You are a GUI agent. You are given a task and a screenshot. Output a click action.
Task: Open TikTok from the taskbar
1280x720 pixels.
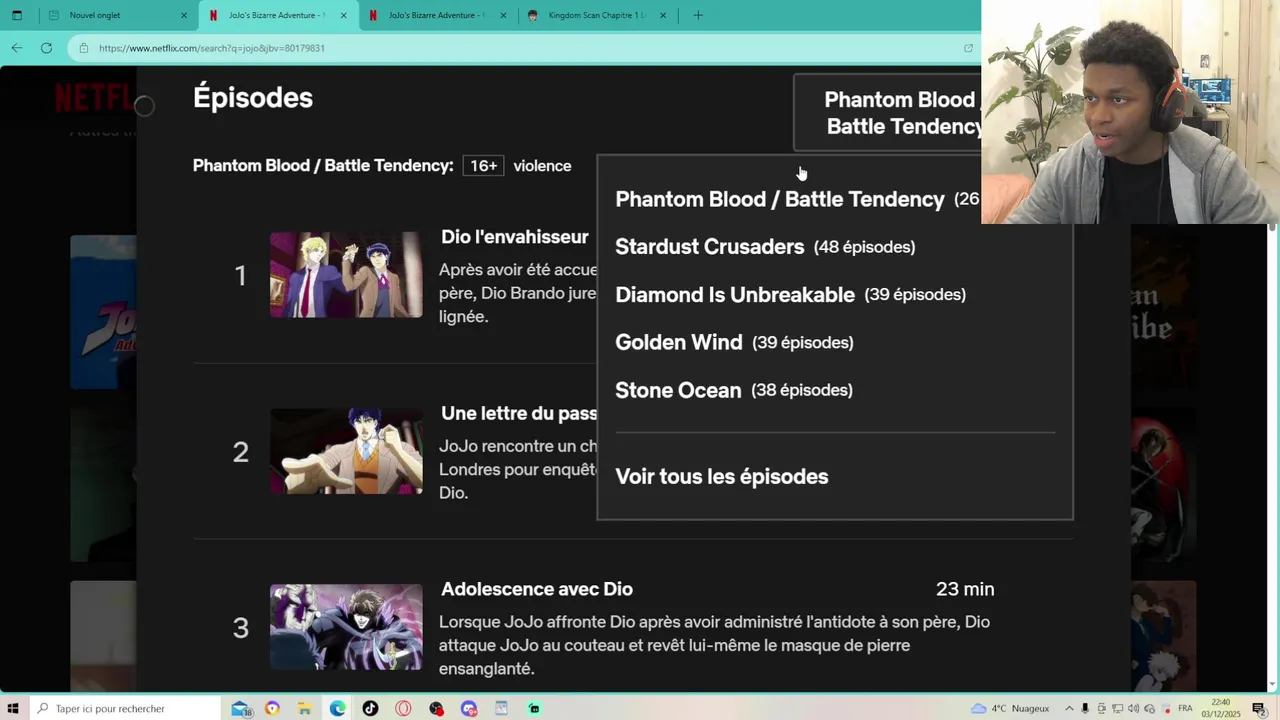tap(371, 708)
